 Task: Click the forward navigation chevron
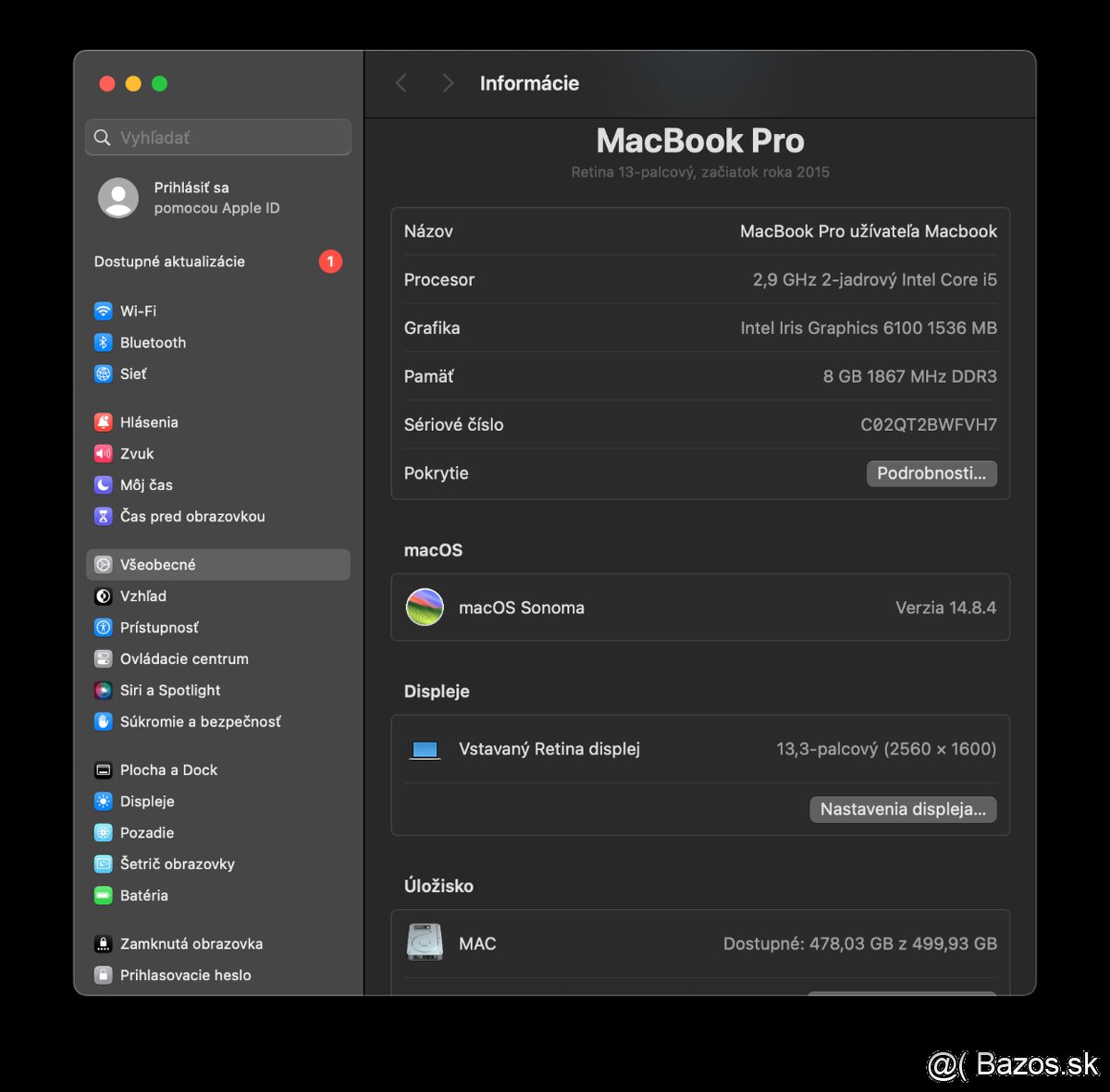(x=447, y=83)
